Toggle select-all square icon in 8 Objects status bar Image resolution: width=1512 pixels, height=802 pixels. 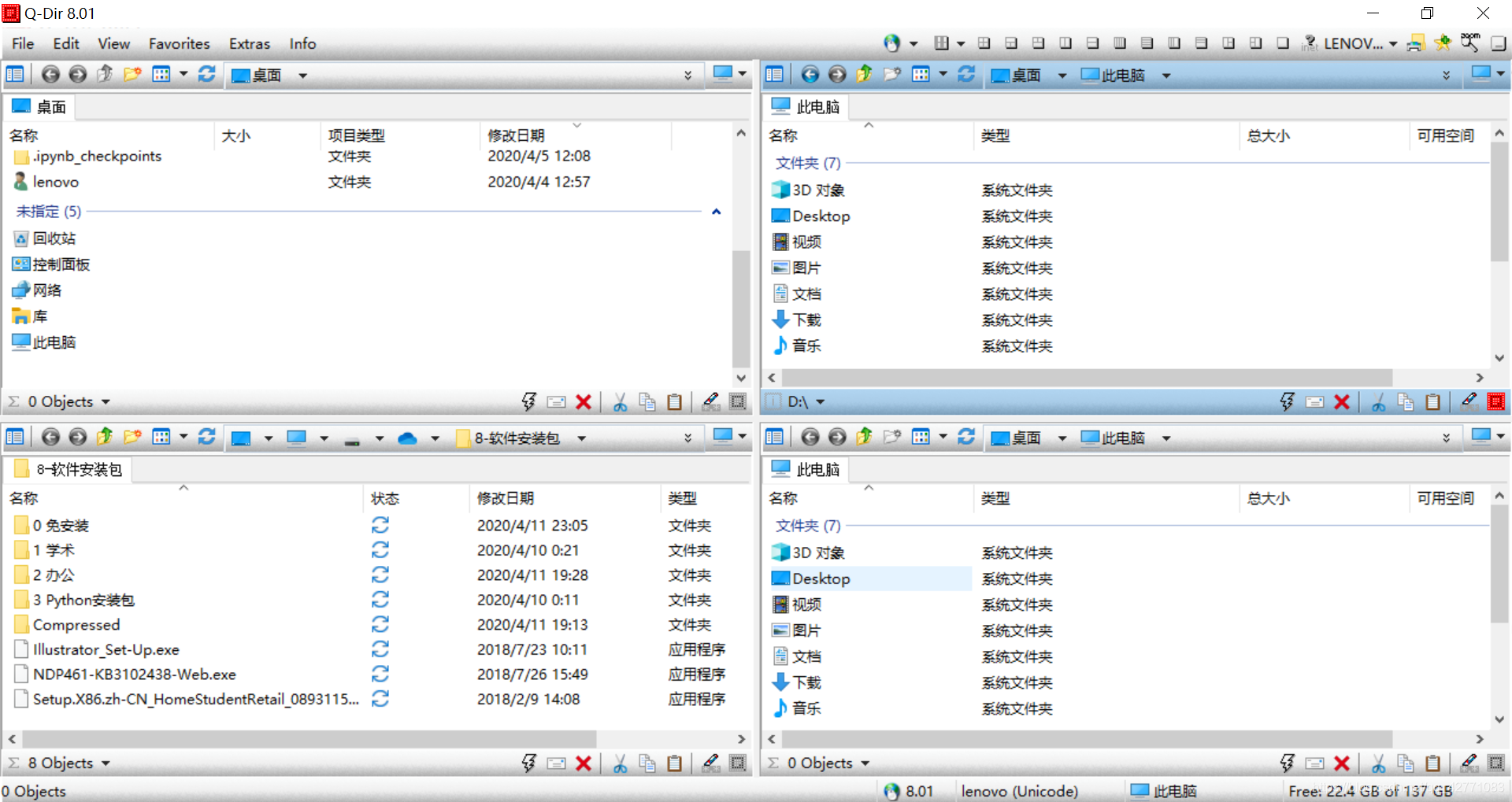(738, 763)
